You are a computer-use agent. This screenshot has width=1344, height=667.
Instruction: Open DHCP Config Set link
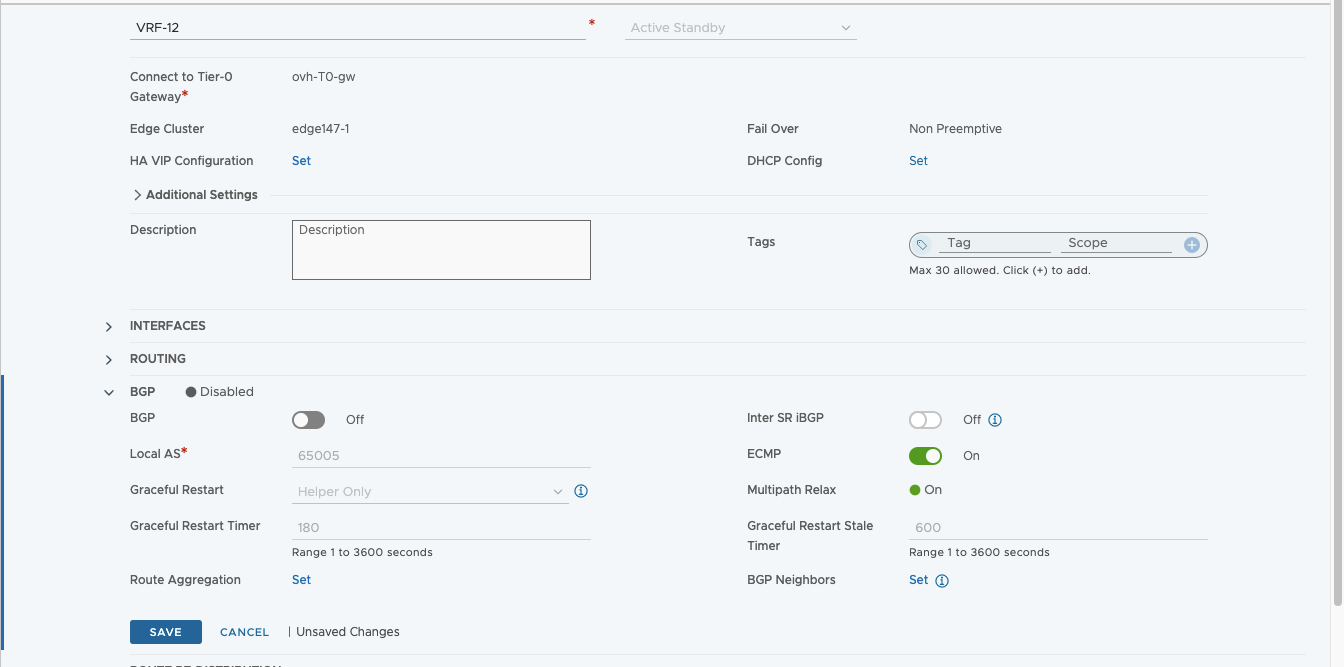tap(918, 161)
